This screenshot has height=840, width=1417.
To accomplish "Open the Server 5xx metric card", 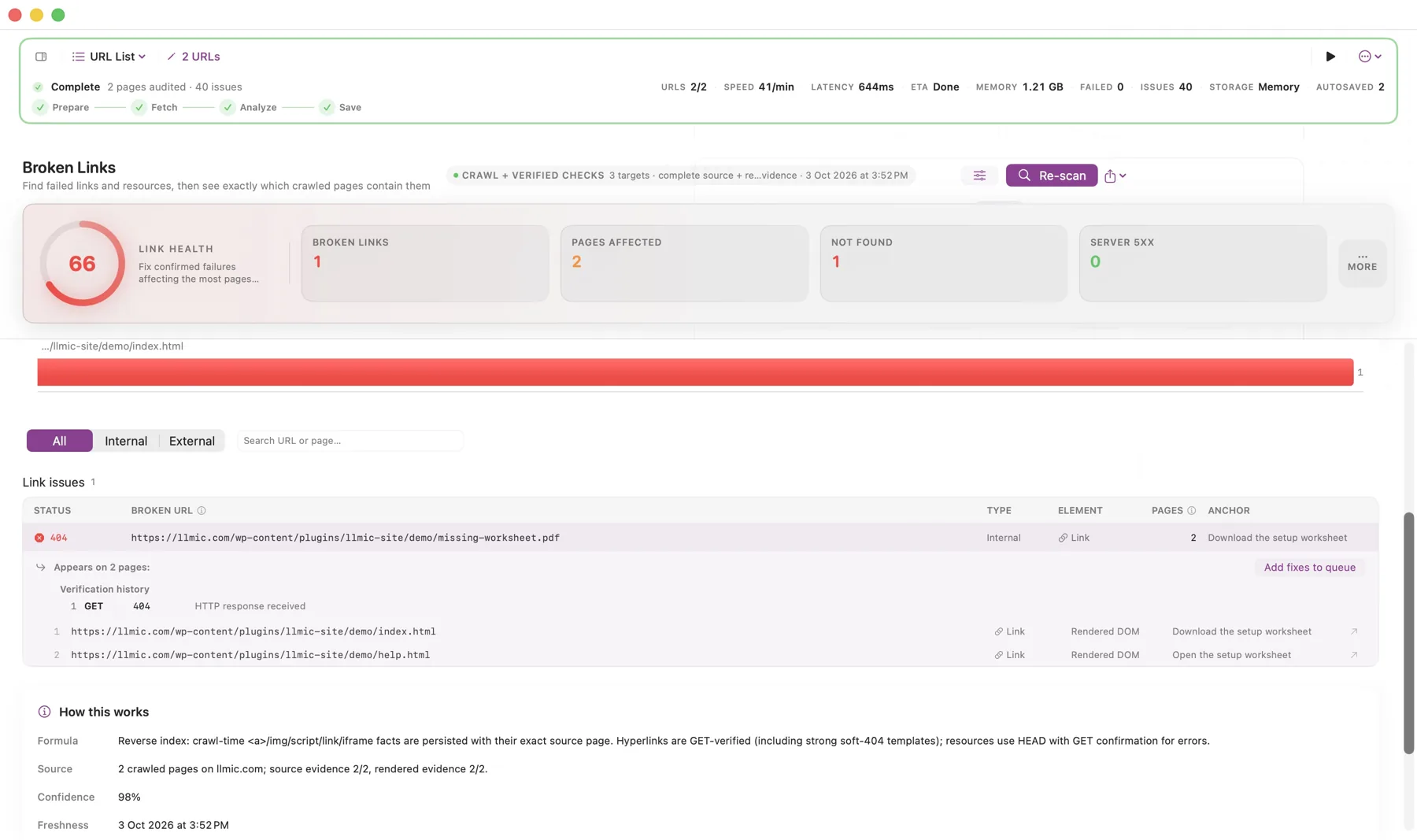I will pos(1203,263).
